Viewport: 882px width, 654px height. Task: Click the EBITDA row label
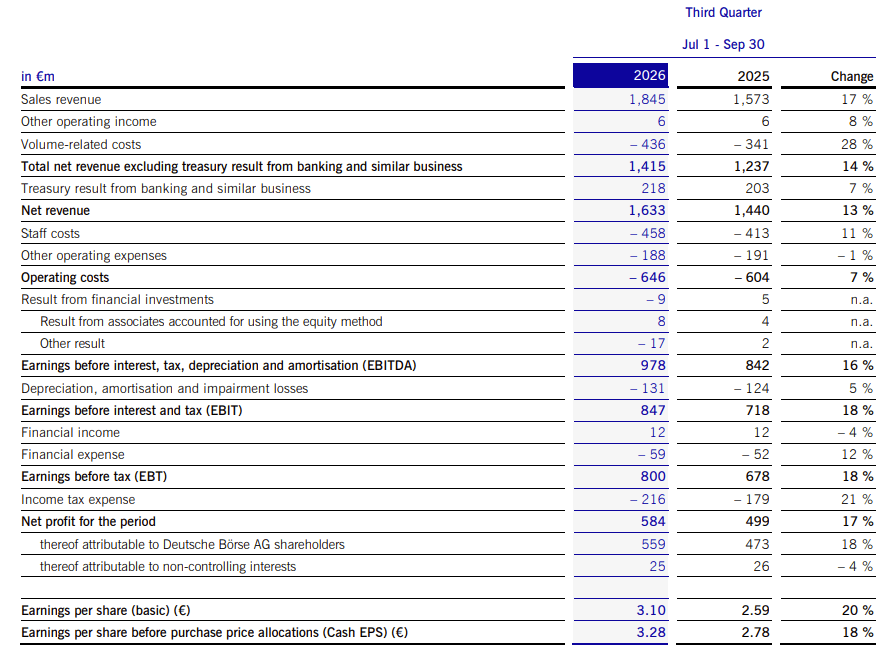[219, 366]
